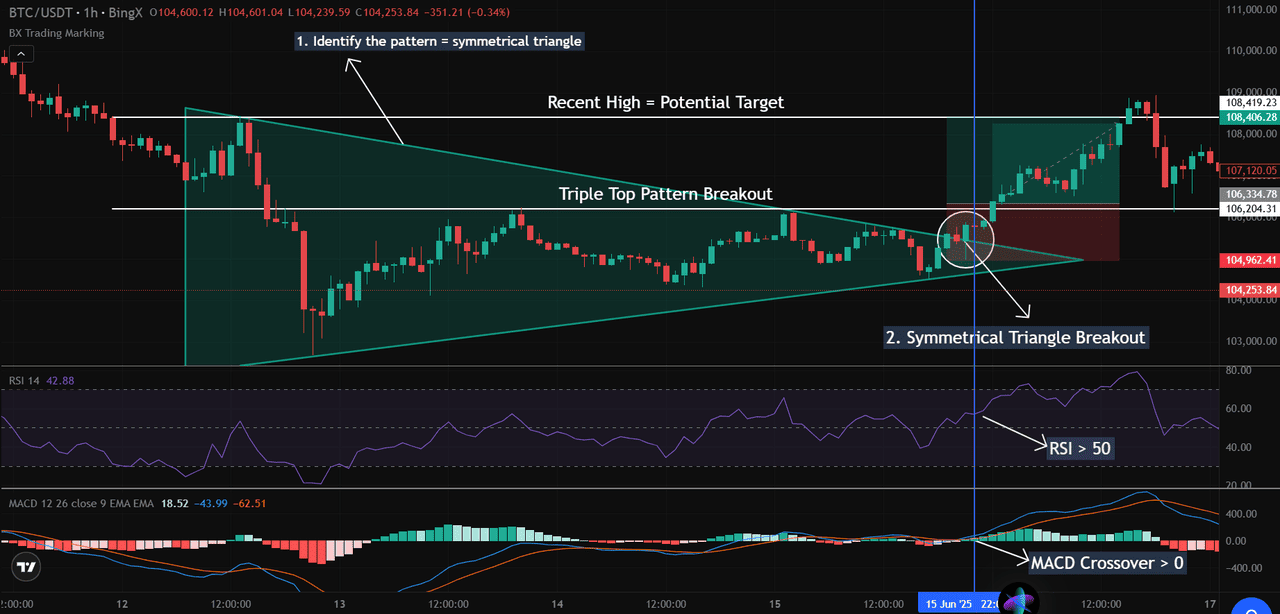Click the 'Symmetrical Triangle Breakout' annotation

pyautogui.click(x=1015, y=337)
